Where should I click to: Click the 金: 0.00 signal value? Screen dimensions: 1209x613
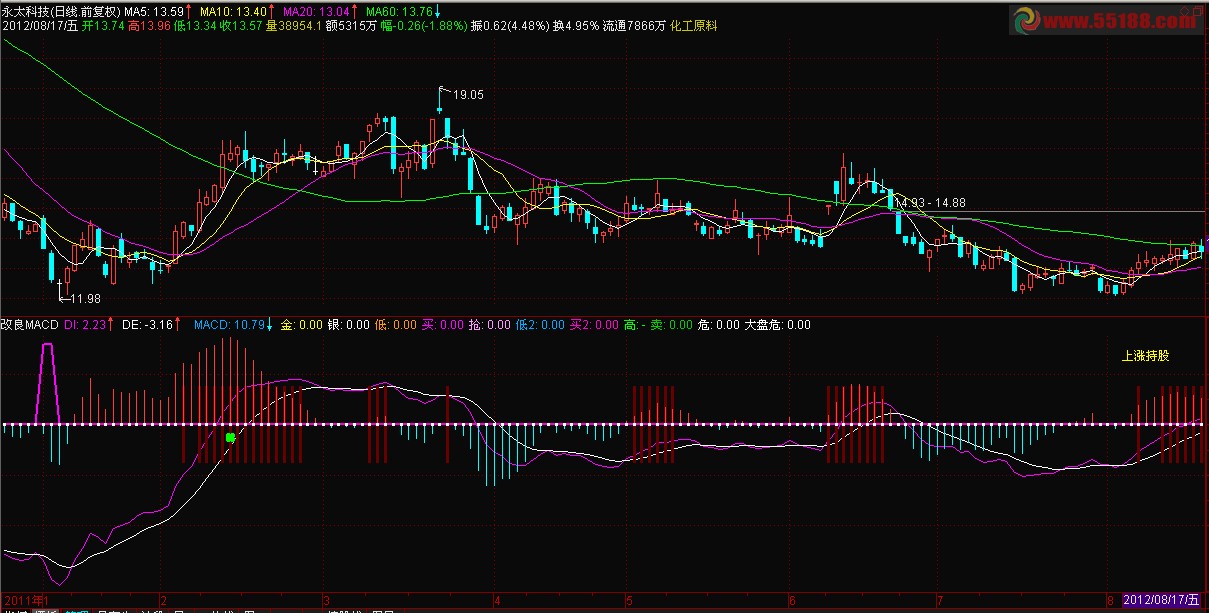point(302,325)
